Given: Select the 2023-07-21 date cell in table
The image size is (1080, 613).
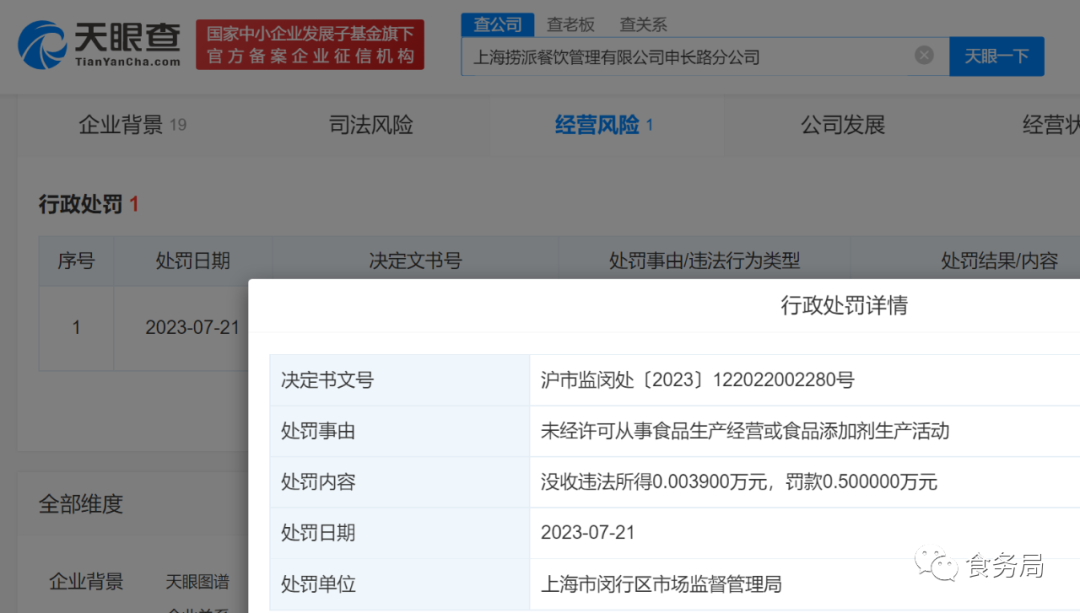Looking at the screenshot, I should pos(192,327).
